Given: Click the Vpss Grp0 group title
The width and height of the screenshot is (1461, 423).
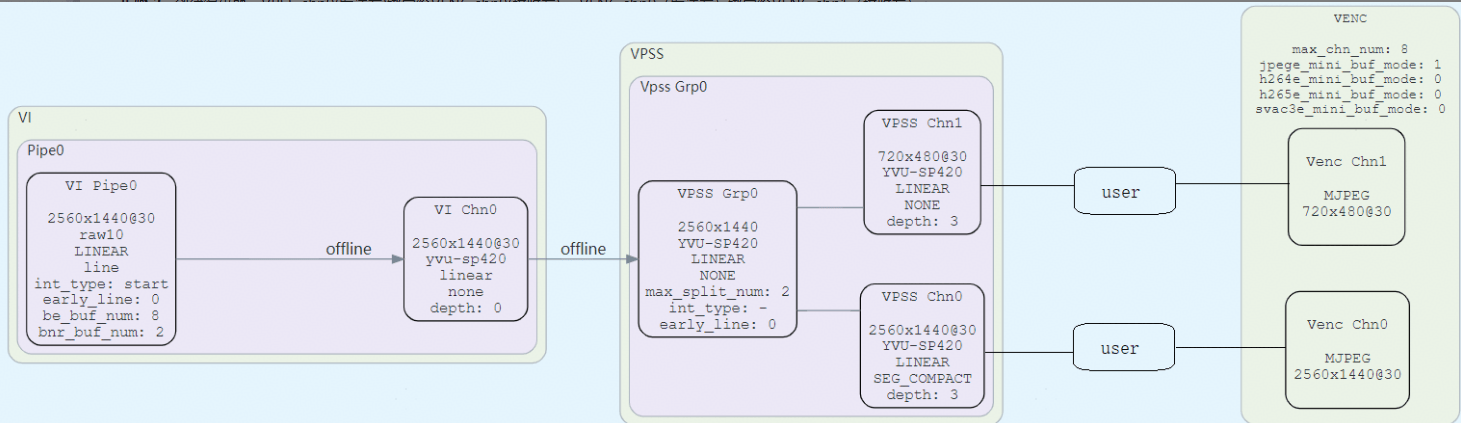Looking at the screenshot, I should pos(674,87).
